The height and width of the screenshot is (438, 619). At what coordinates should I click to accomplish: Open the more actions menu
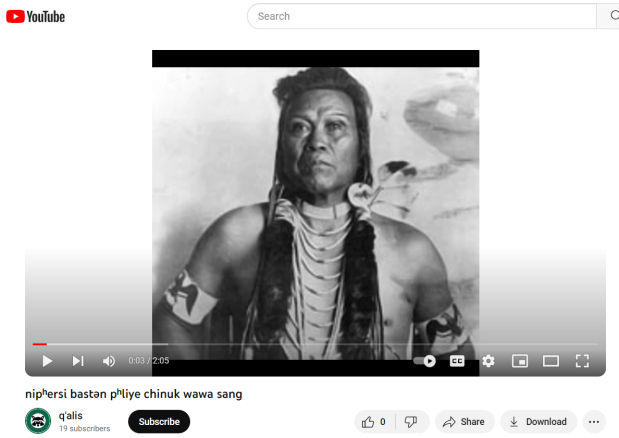(594, 422)
